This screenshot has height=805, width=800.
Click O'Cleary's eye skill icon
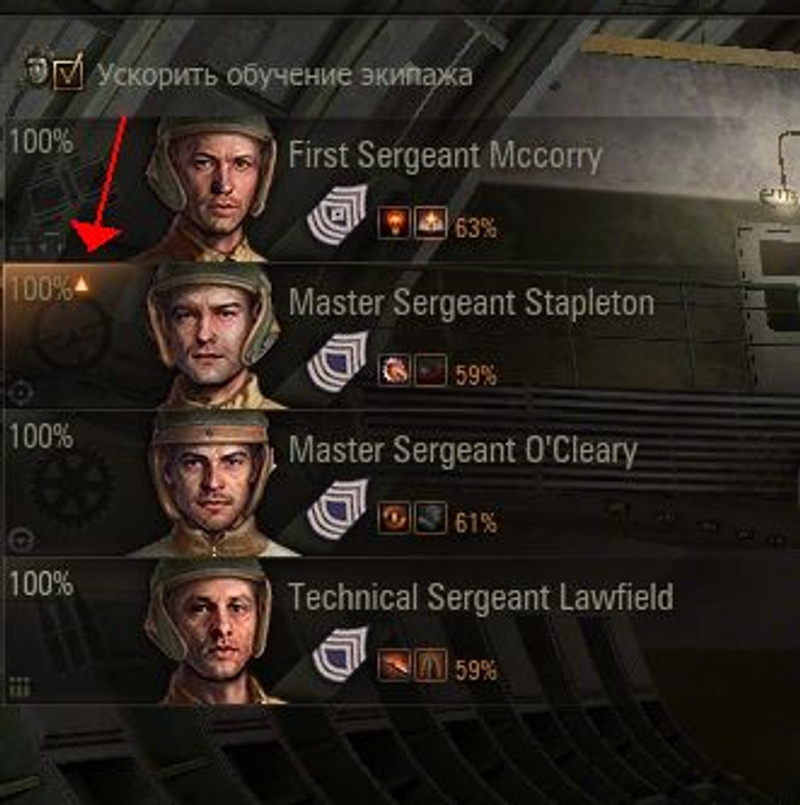tap(394, 518)
